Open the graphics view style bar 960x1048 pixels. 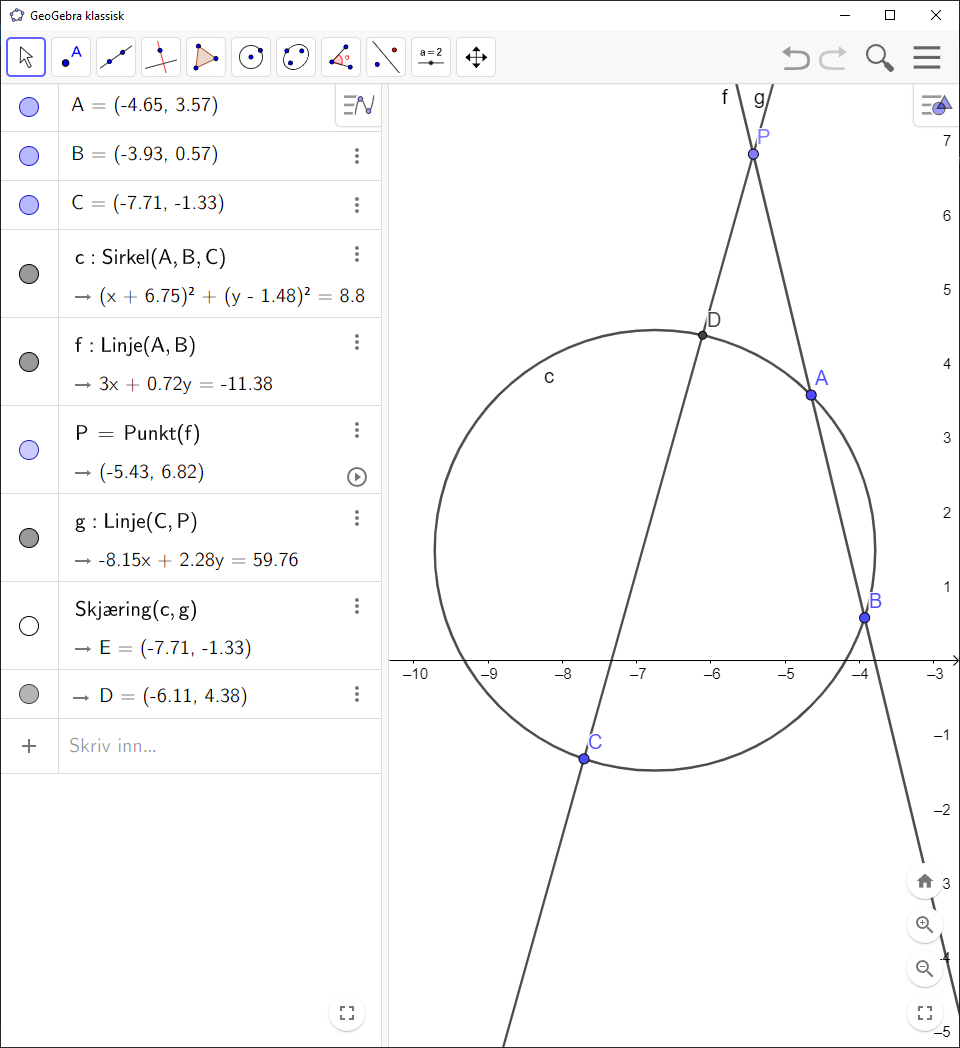[936, 104]
